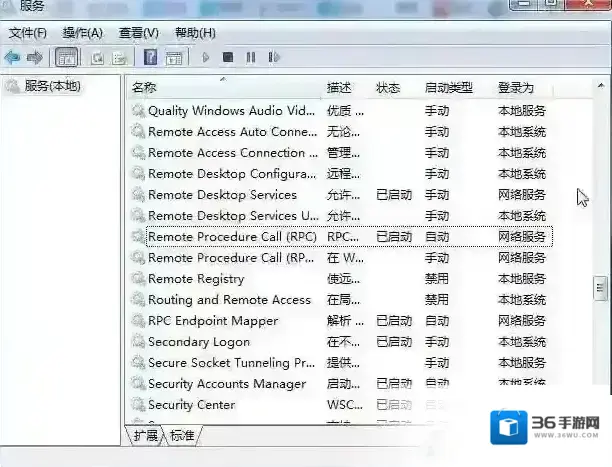Click the show/hide action pane icon
612x467 pixels.
174,58
